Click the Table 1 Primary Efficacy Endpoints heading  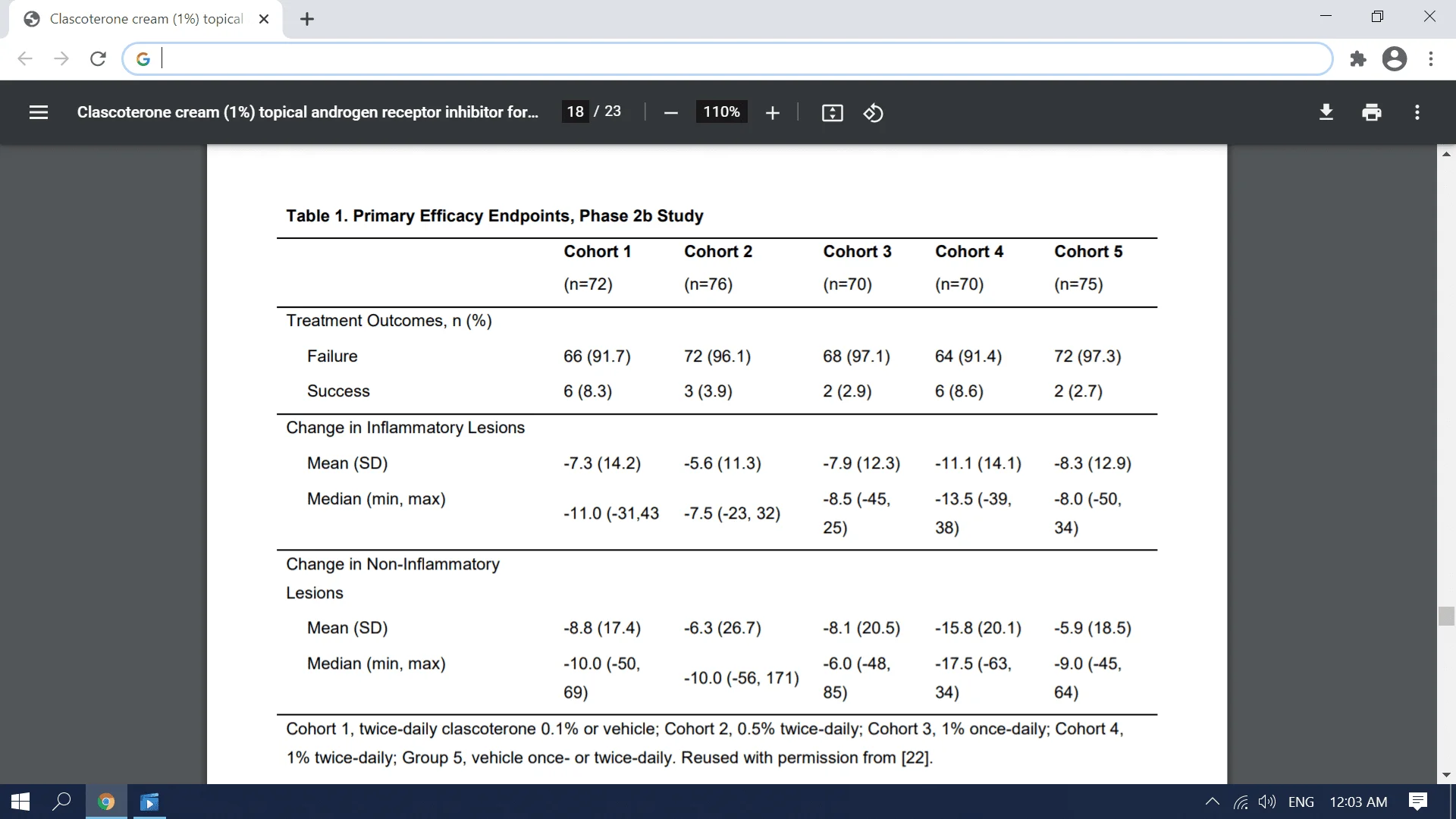coord(494,215)
